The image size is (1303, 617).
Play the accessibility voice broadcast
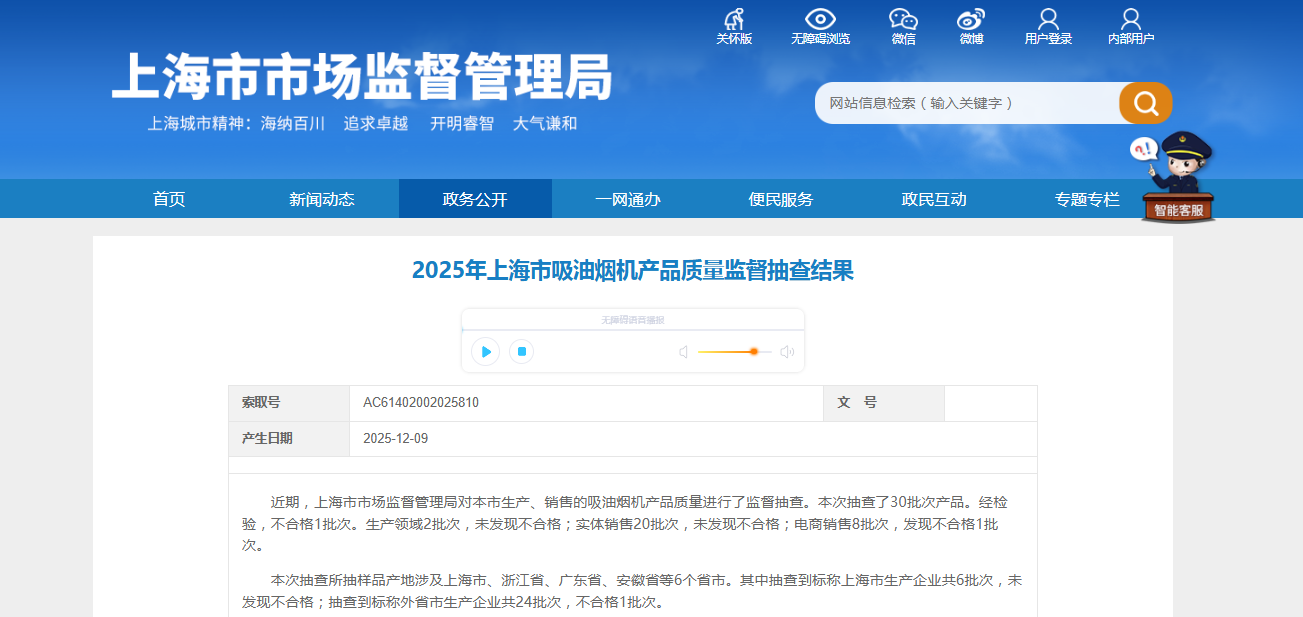pyautogui.click(x=485, y=352)
